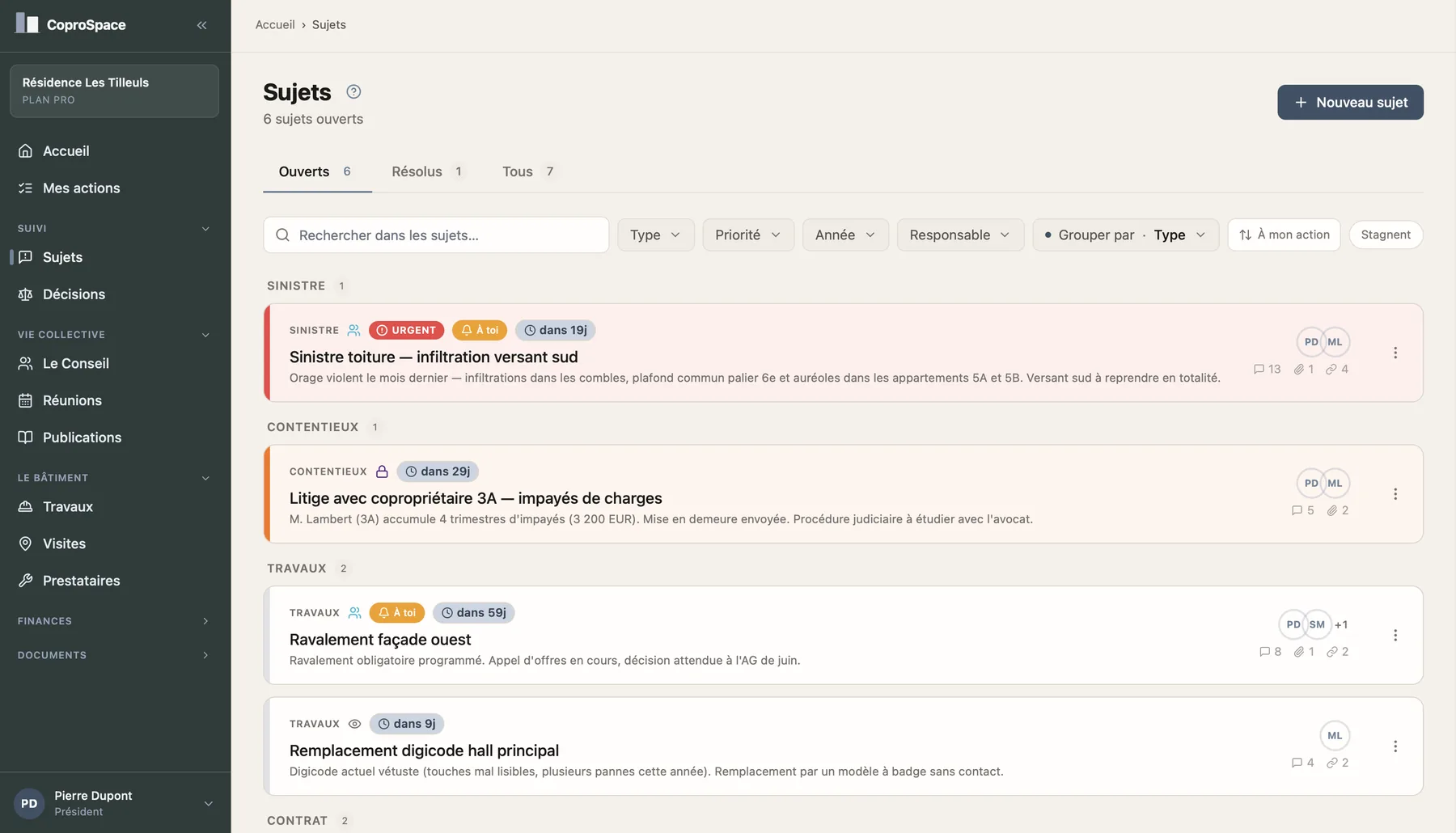The image size is (1456, 833).
Task: Collapse the sidebar with double-chevron icon
Action: [201, 25]
